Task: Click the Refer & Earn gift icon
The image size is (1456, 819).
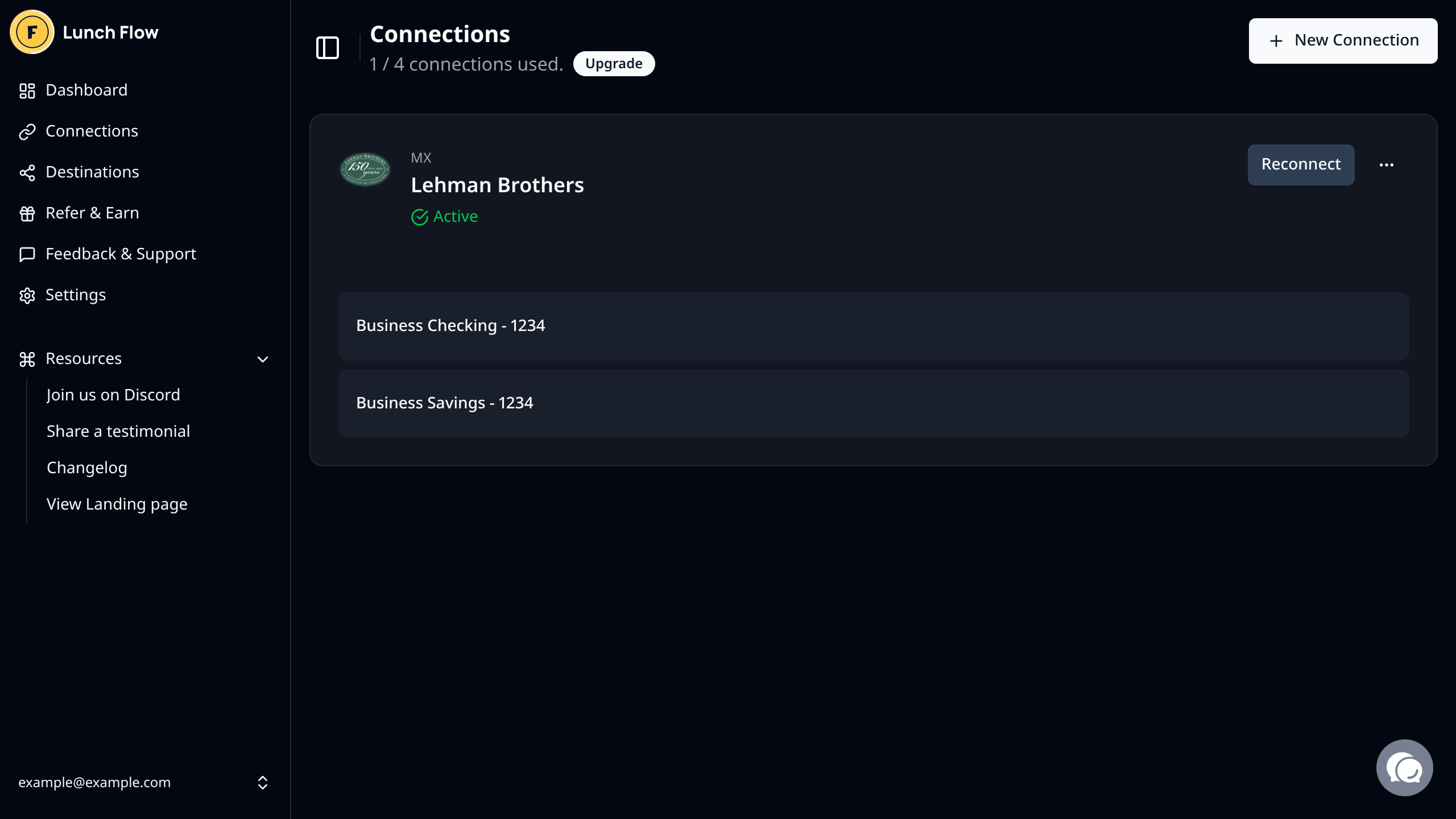Action: pos(27,214)
